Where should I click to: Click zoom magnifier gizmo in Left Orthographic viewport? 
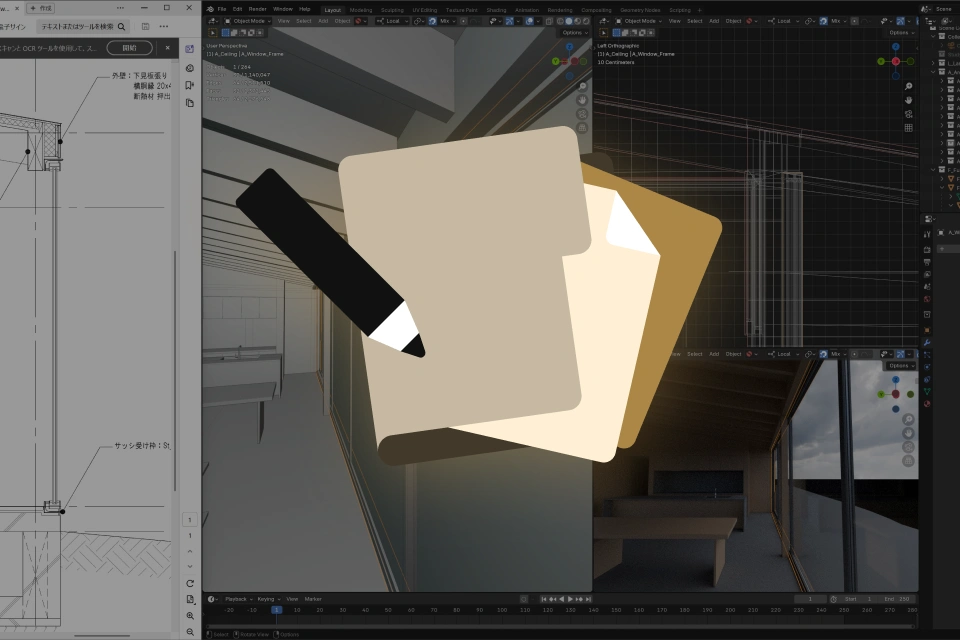pos(909,86)
